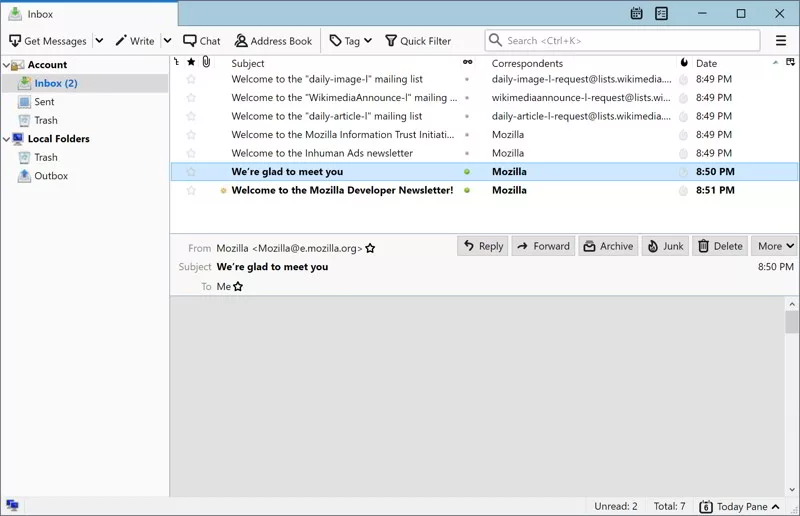Open Chat from the toolbar

click(201, 41)
